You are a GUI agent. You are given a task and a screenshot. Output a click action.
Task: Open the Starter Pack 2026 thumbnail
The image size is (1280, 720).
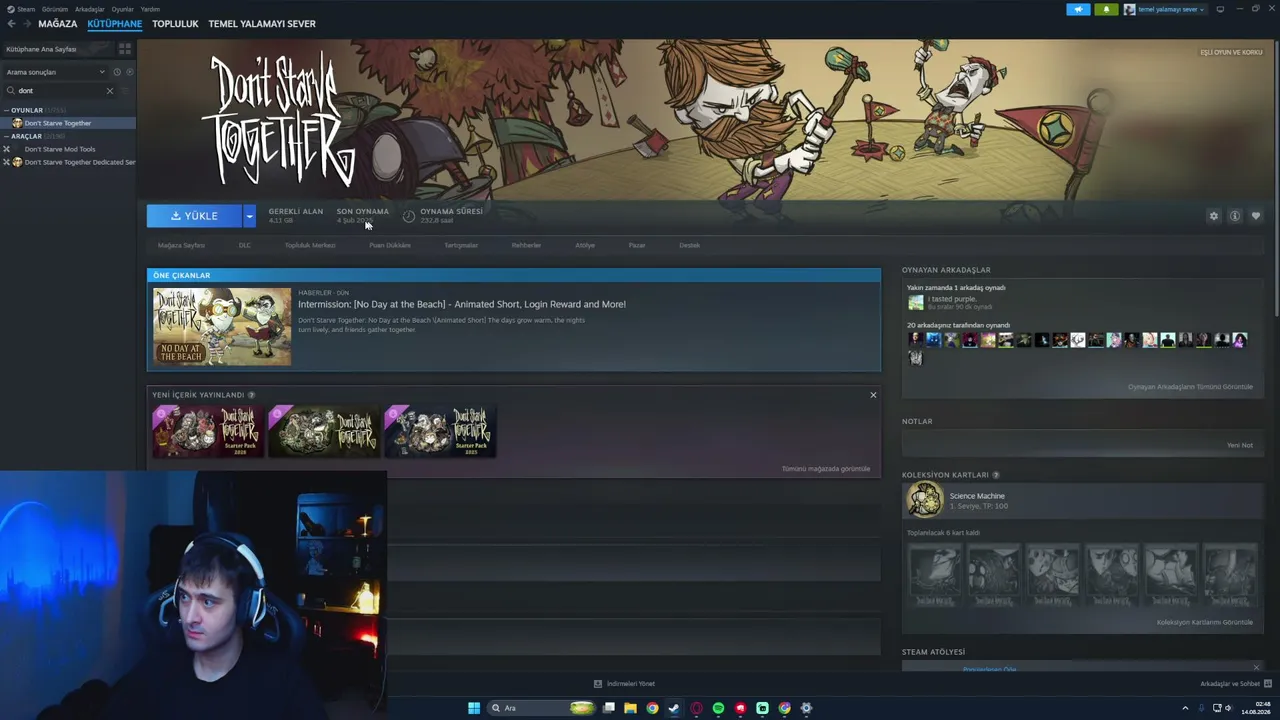pos(208,431)
